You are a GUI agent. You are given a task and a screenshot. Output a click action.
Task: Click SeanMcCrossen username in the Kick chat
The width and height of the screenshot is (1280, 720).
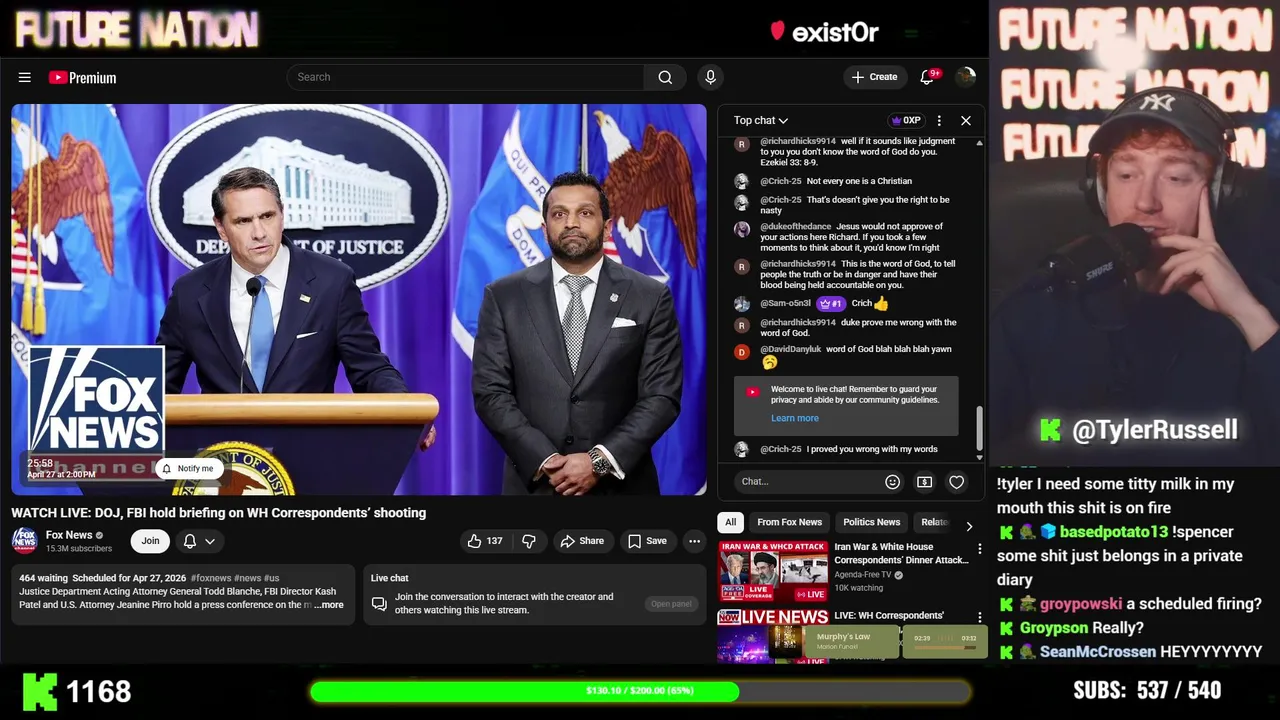coord(1098,652)
